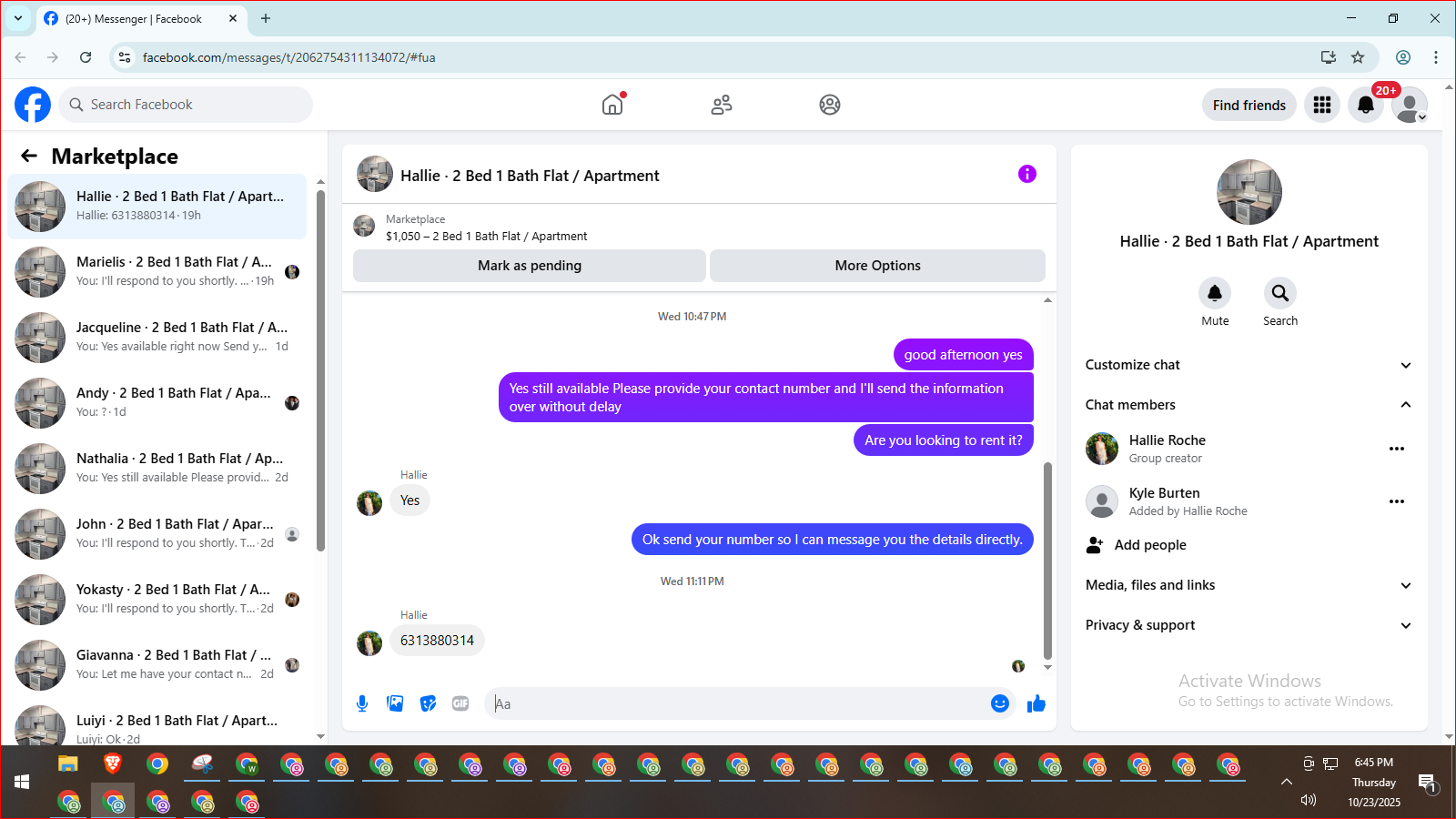Select the message 6313880314
This screenshot has width=1456, height=819.
pos(437,641)
